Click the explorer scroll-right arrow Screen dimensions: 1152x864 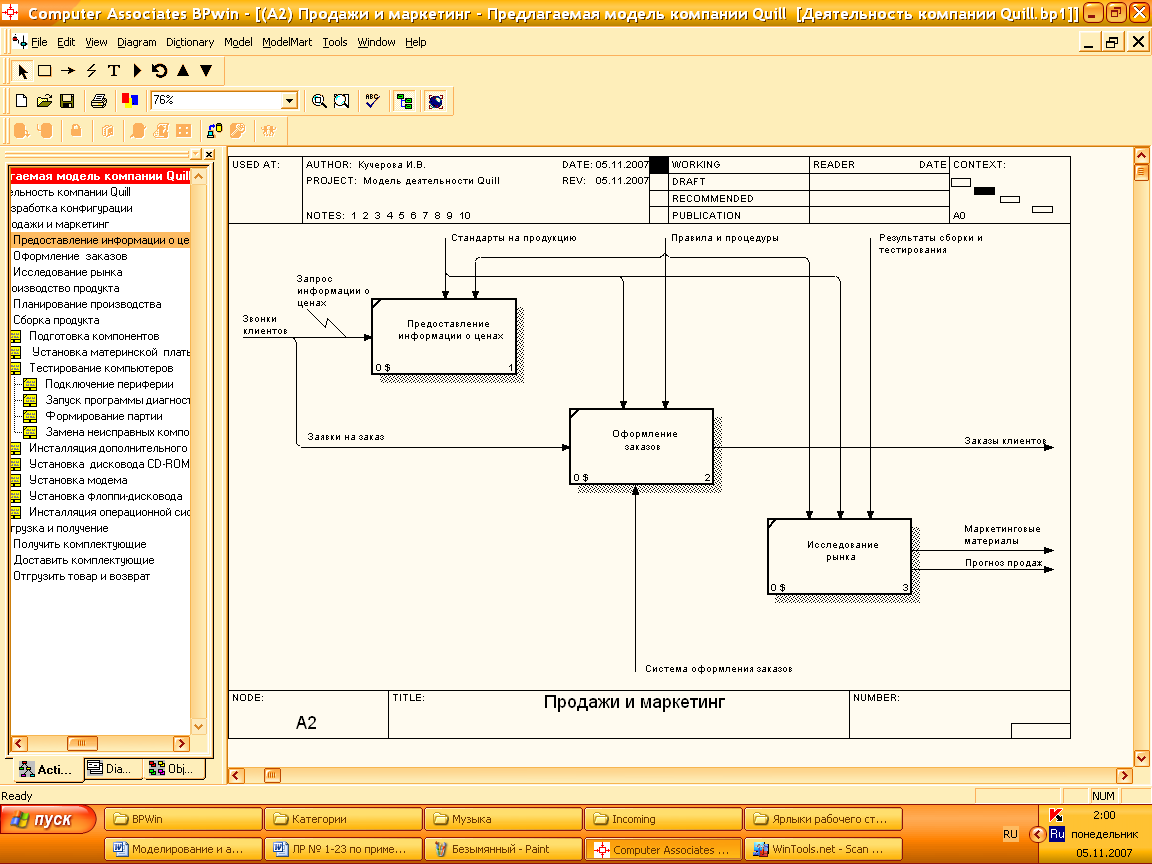[x=181, y=744]
